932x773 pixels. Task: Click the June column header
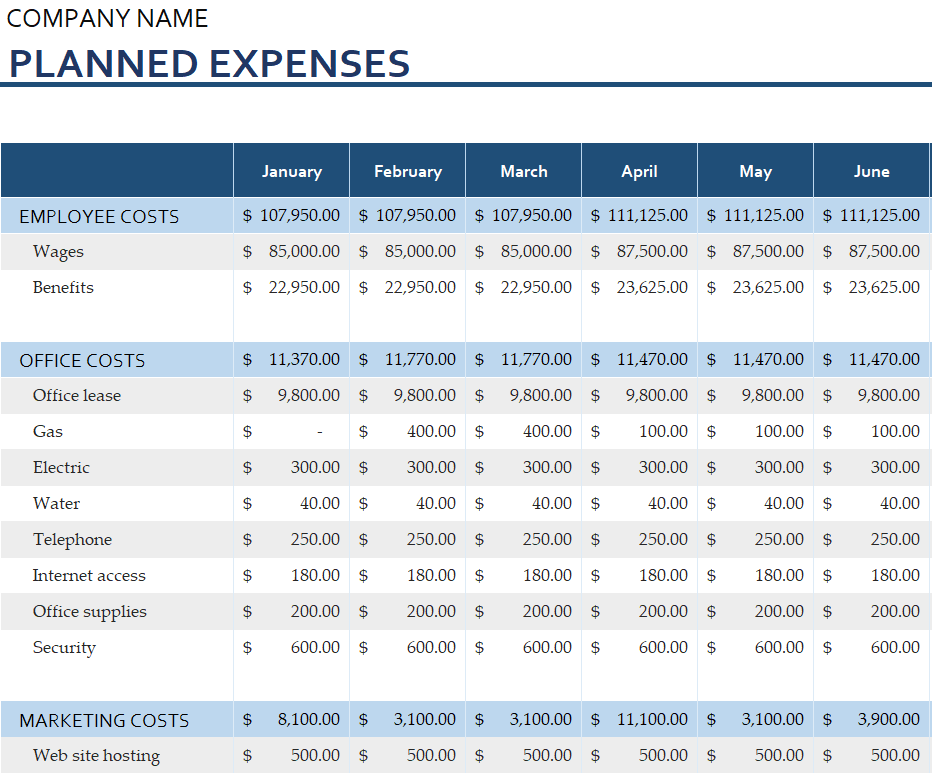(x=871, y=171)
